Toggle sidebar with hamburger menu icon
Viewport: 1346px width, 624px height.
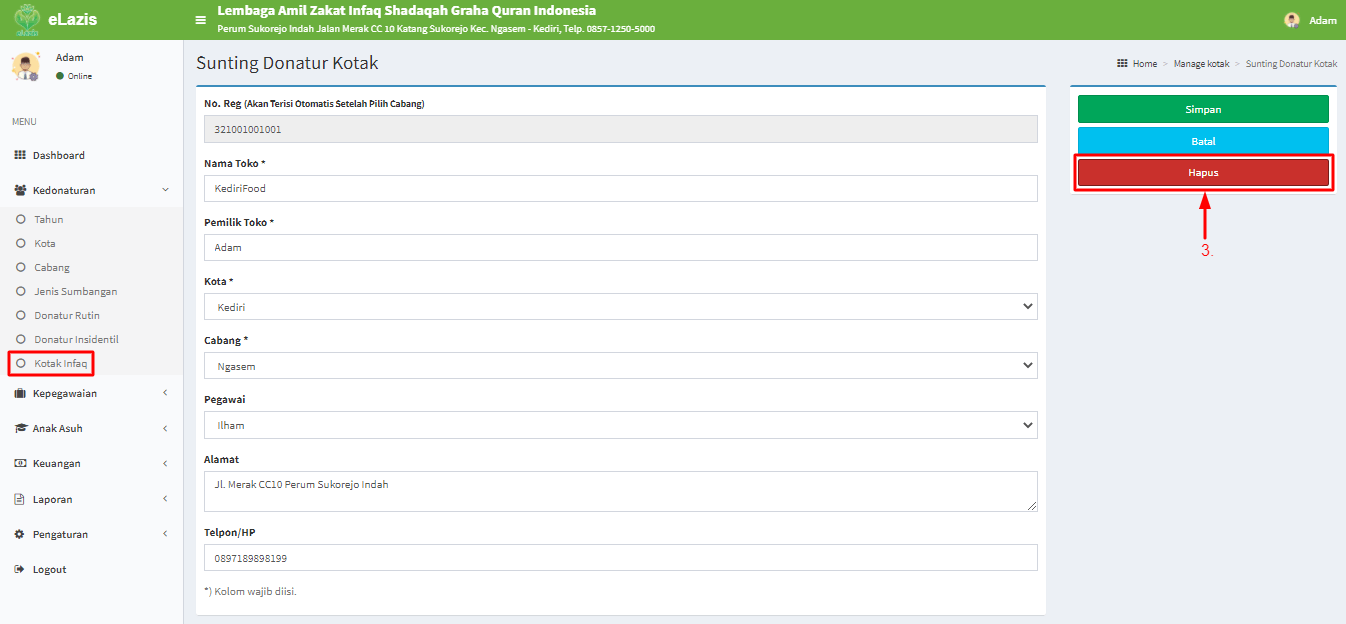click(x=200, y=20)
